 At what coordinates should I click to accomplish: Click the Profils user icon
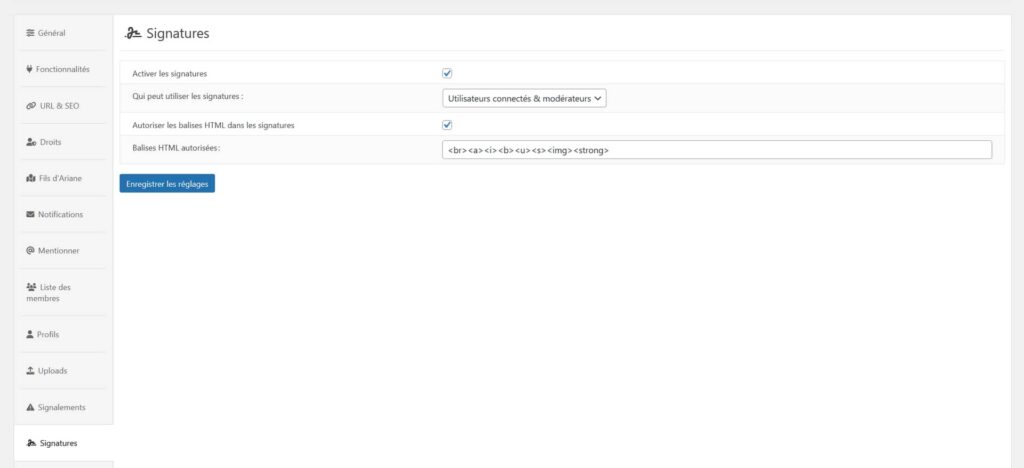(x=29, y=334)
